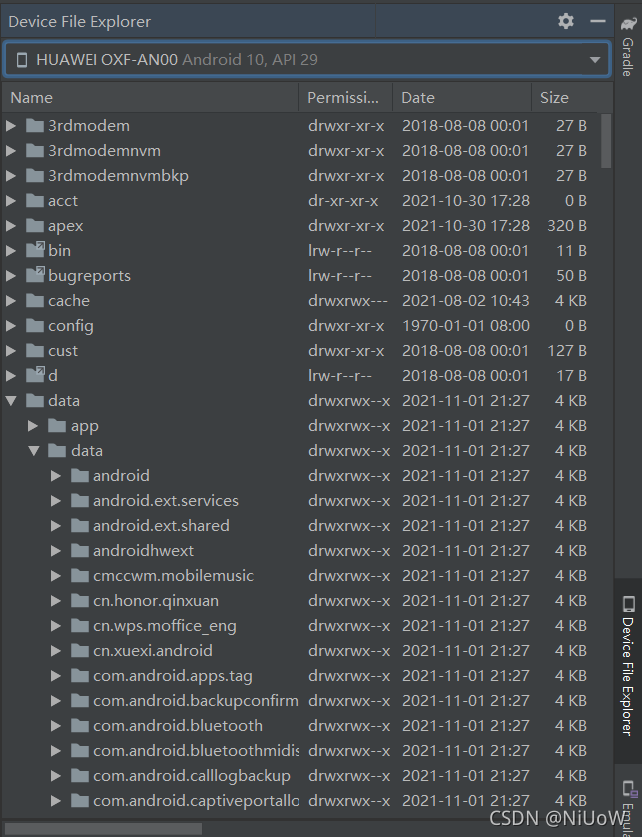642x837 pixels.
Task: Click the com.android.bluetooth folder icon
Action: coord(80,726)
